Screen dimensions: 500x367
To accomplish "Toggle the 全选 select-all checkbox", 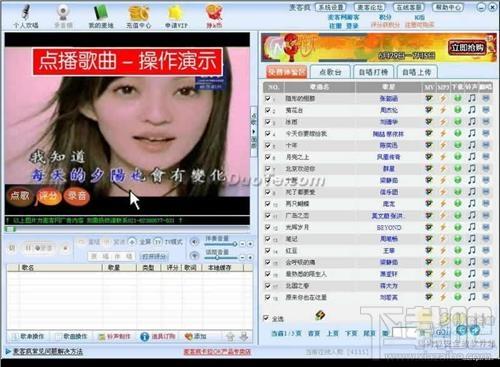I will pos(266,318).
